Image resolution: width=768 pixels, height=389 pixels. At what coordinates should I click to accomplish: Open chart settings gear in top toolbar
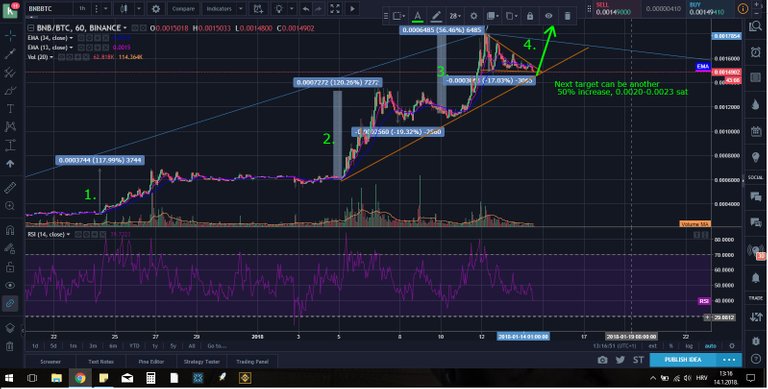click(x=156, y=9)
